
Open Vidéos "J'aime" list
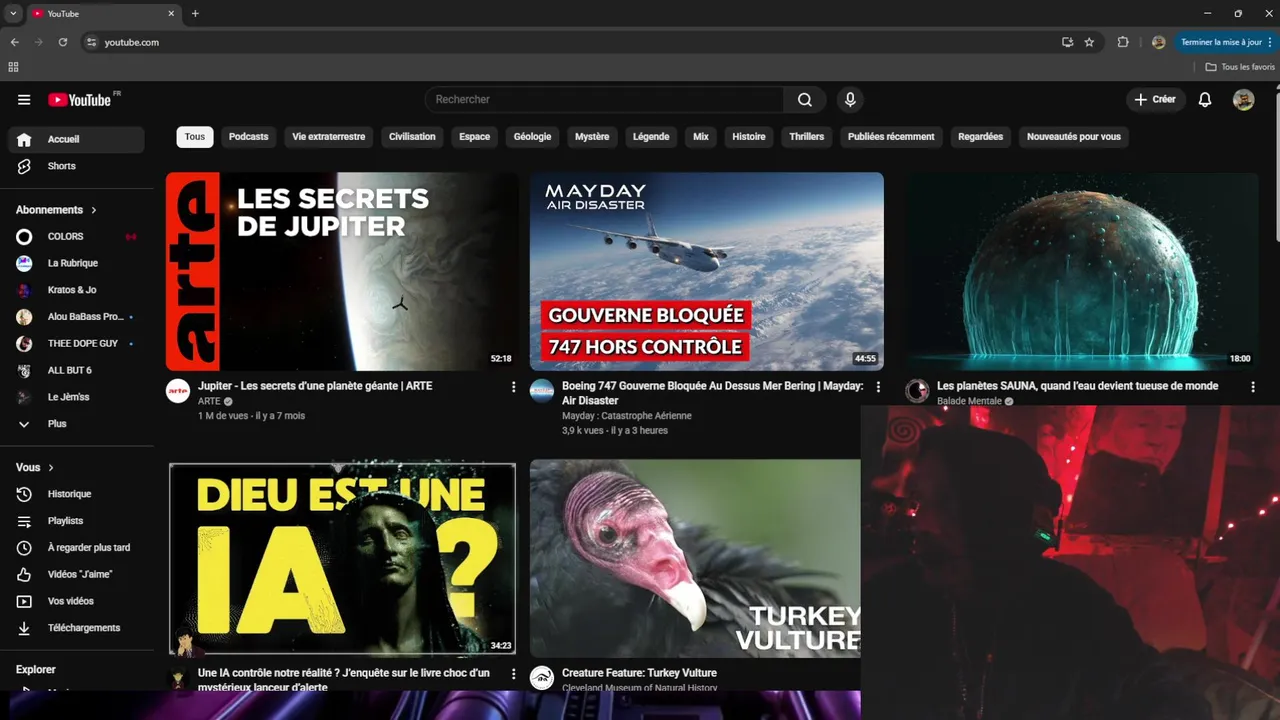pyautogui.click(x=76, y=574)
